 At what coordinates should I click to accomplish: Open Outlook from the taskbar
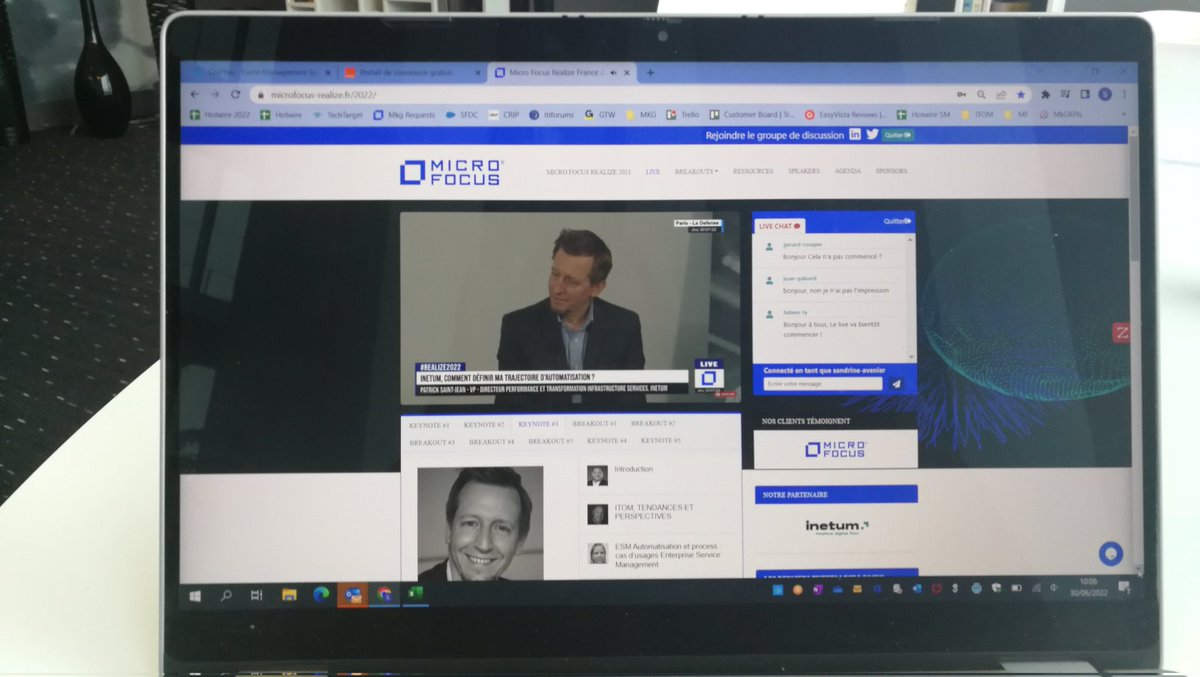(x=352, y=595)
